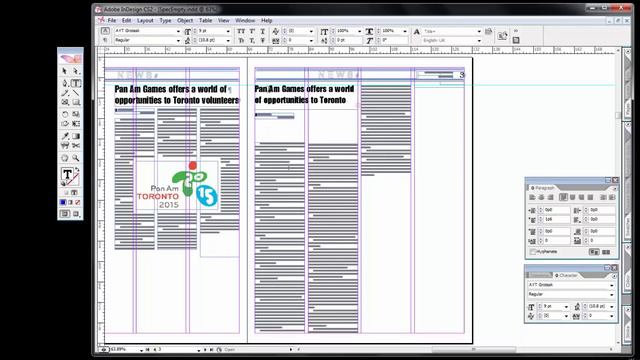
Task: Open the Object menu
Action: coord(184,20)
